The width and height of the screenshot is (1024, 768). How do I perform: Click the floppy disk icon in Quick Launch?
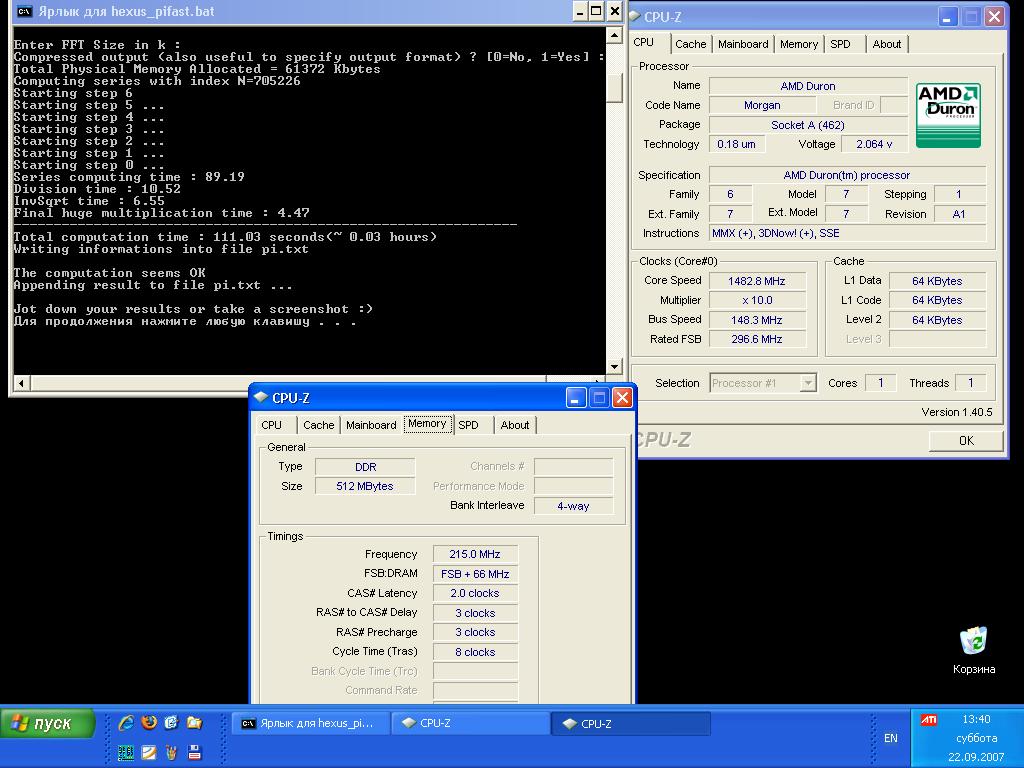tap(195, 752)
